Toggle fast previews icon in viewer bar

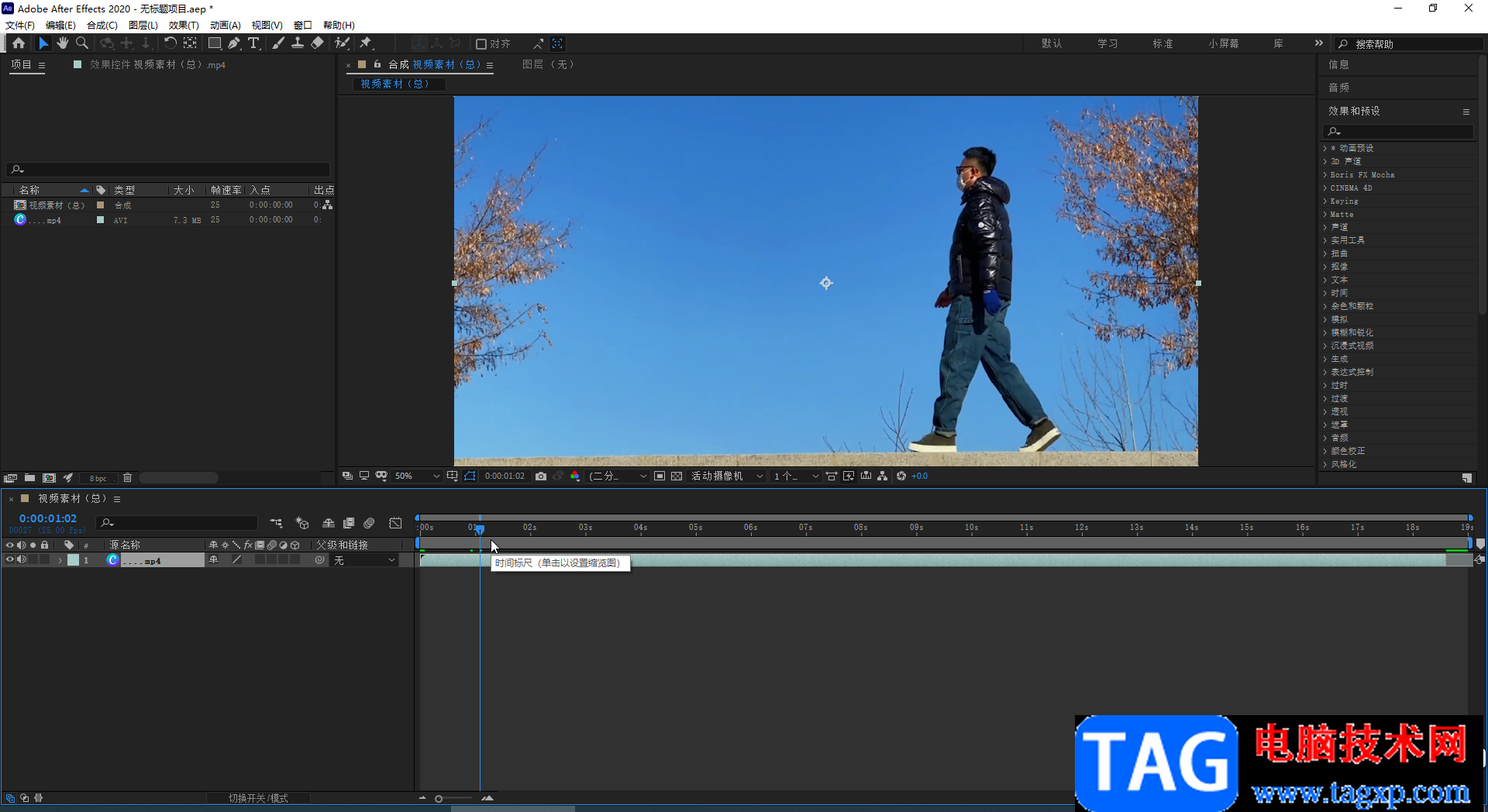(849, 477)
